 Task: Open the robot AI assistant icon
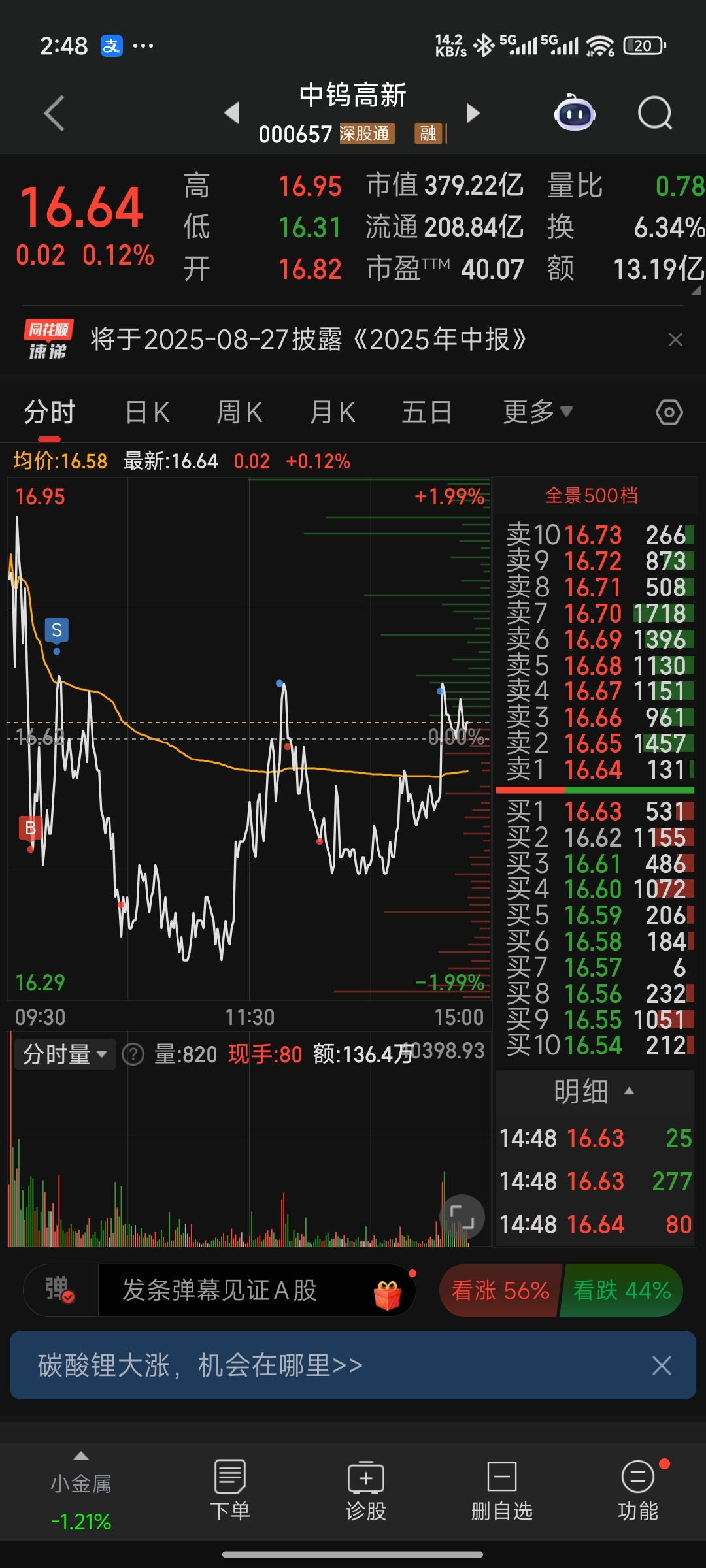tap(575, 112)
